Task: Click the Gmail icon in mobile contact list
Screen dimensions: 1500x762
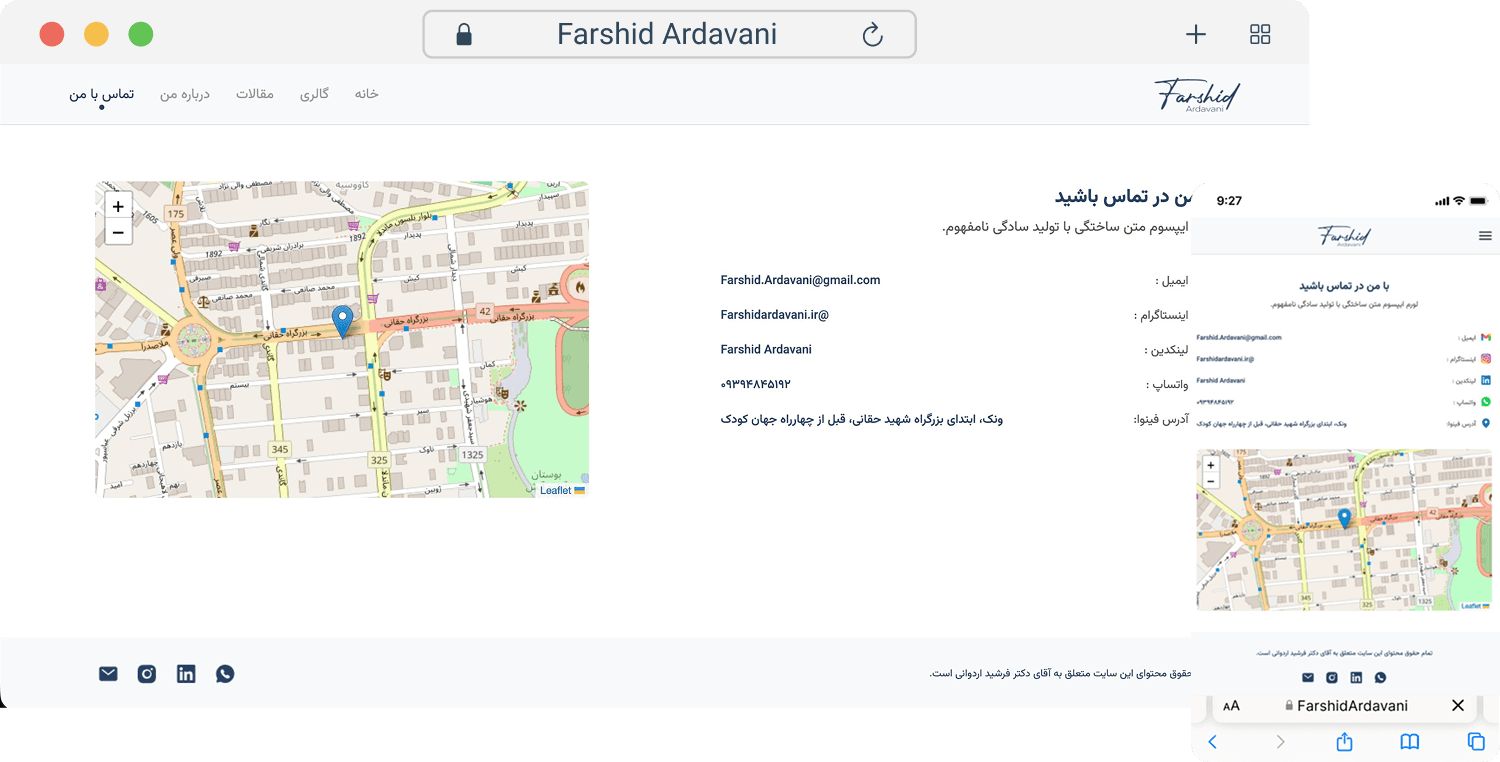Action: [x=1486, y=337]
